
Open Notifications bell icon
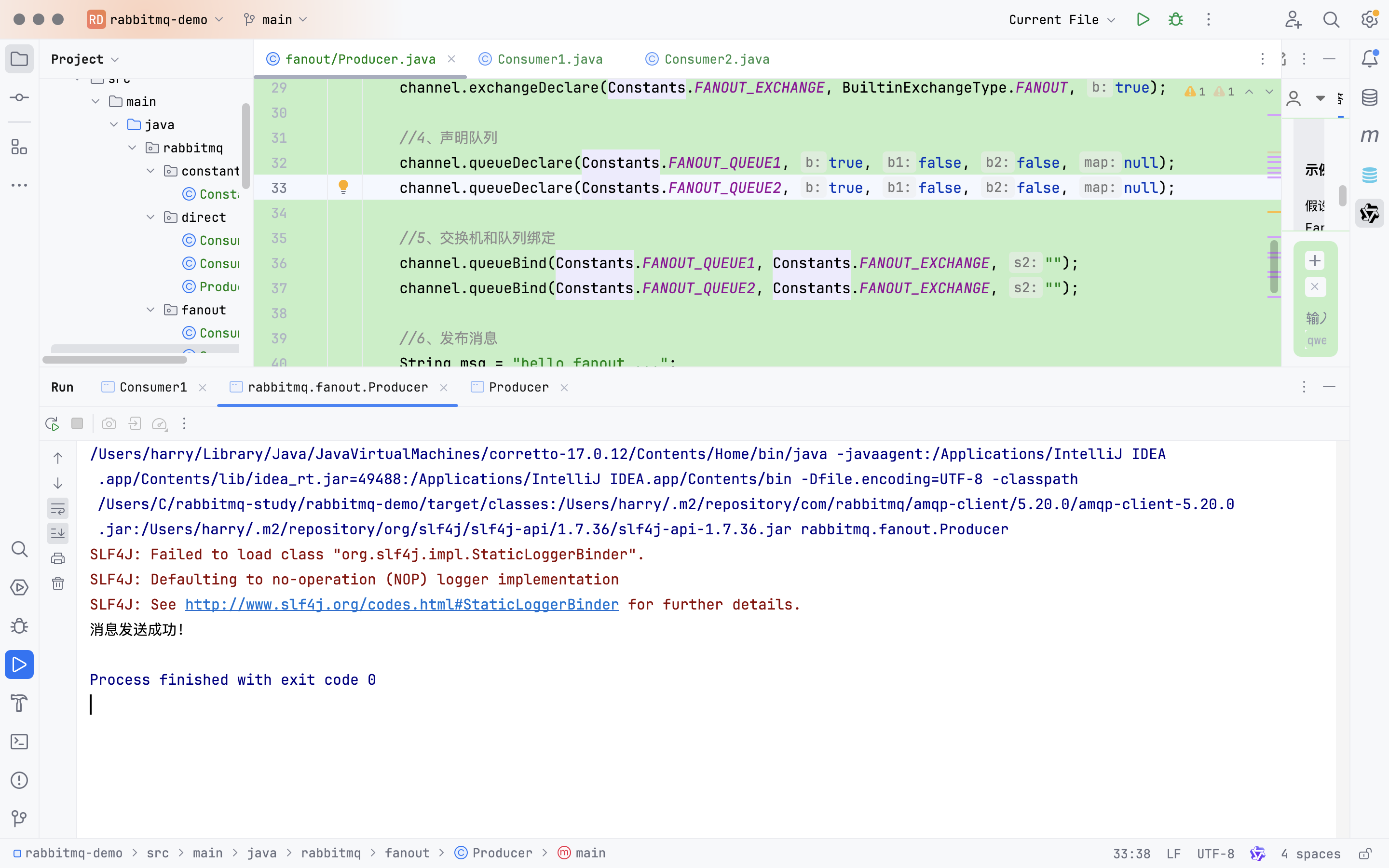1370,58
